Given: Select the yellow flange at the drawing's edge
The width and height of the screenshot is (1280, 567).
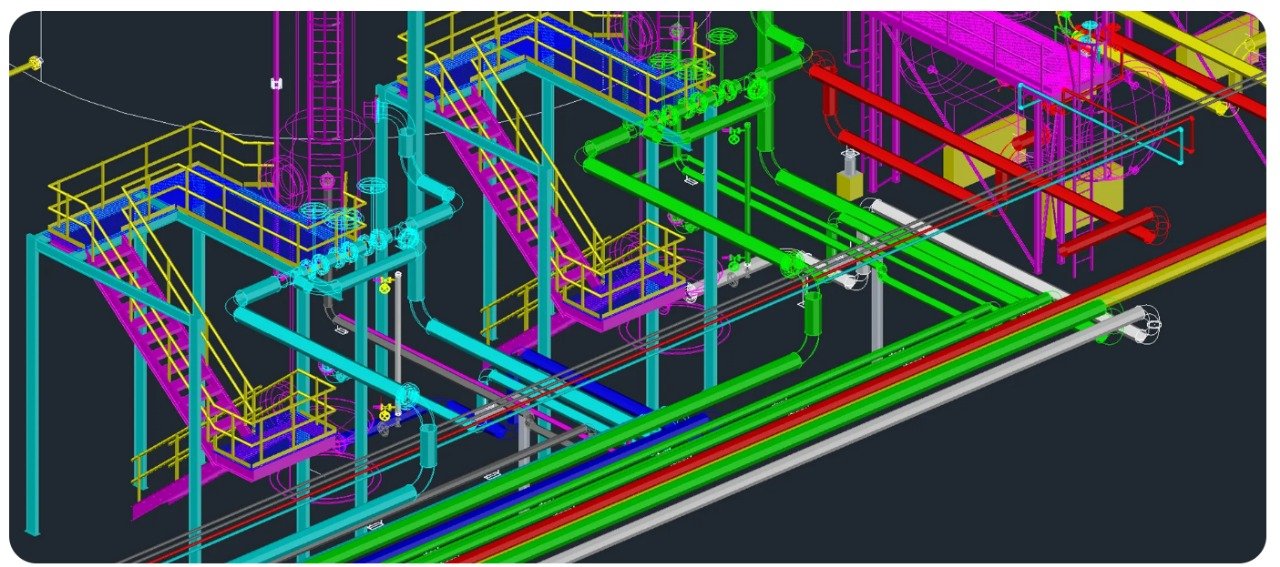Looking at the screenshot, I should click(x=37, y=65).
